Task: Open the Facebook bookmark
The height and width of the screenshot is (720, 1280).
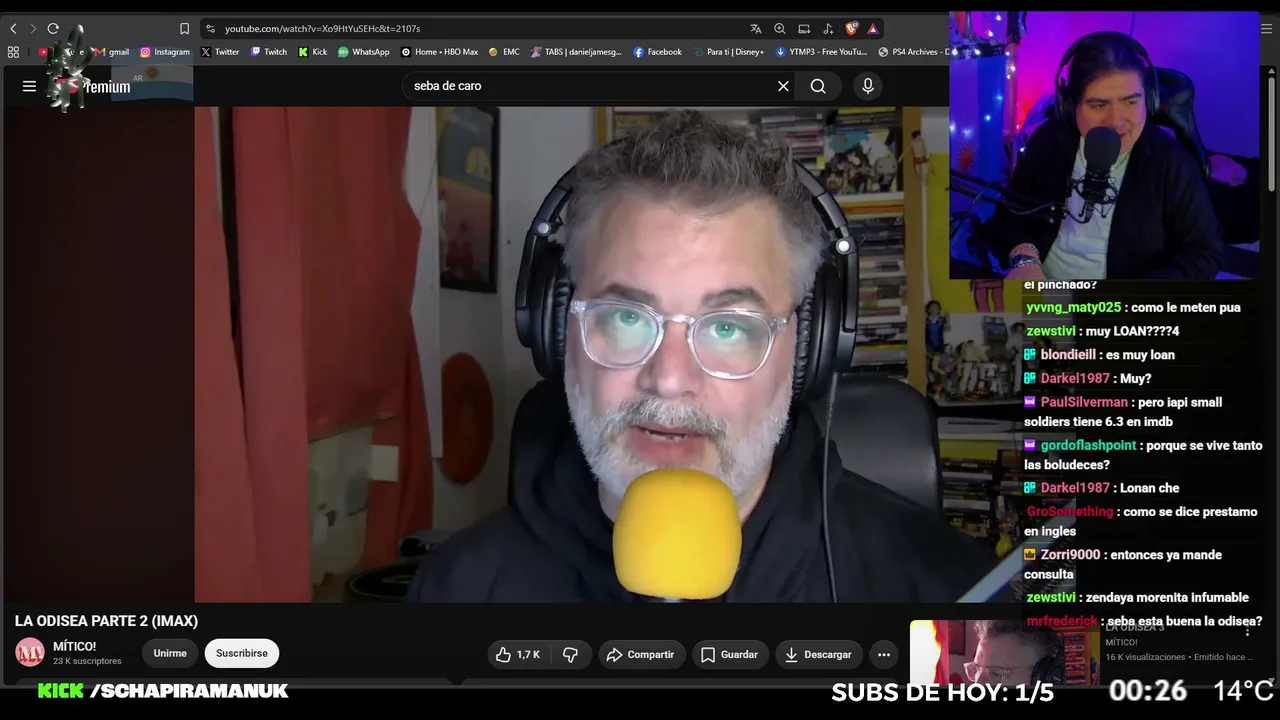Action: pyautogui.click(x=657, y=52)
